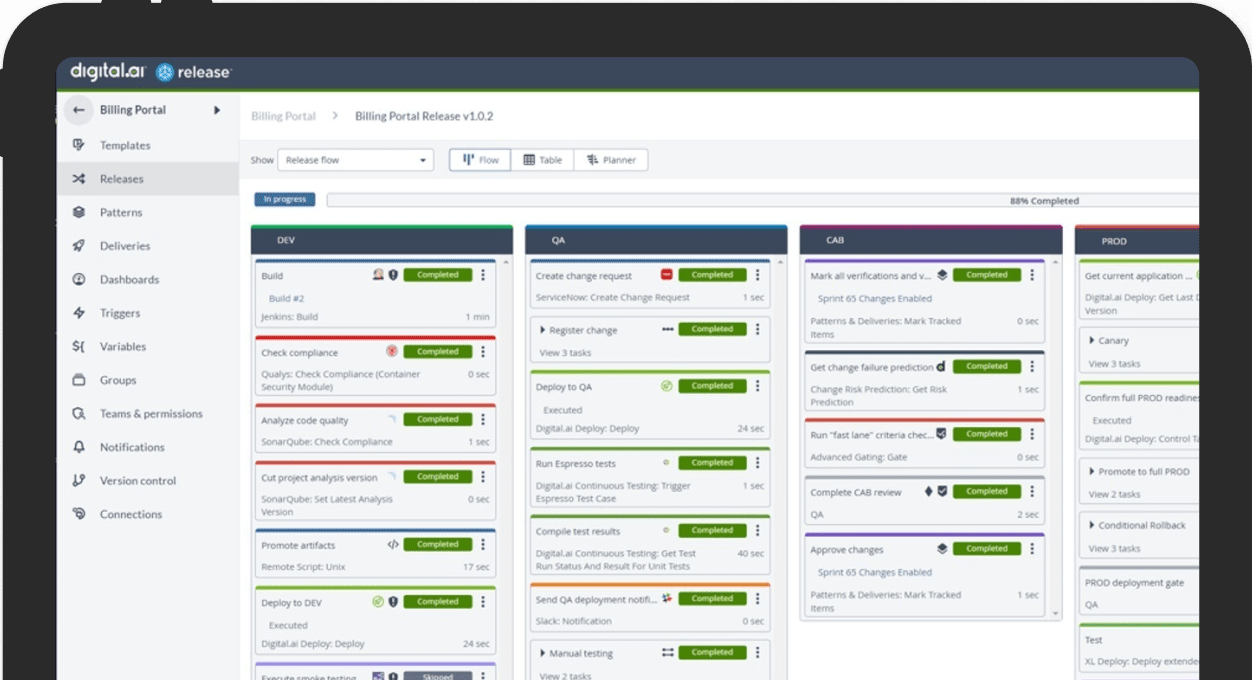Open the Release flow dropdown
This screenshot has width=1252, height=680.
356,160
